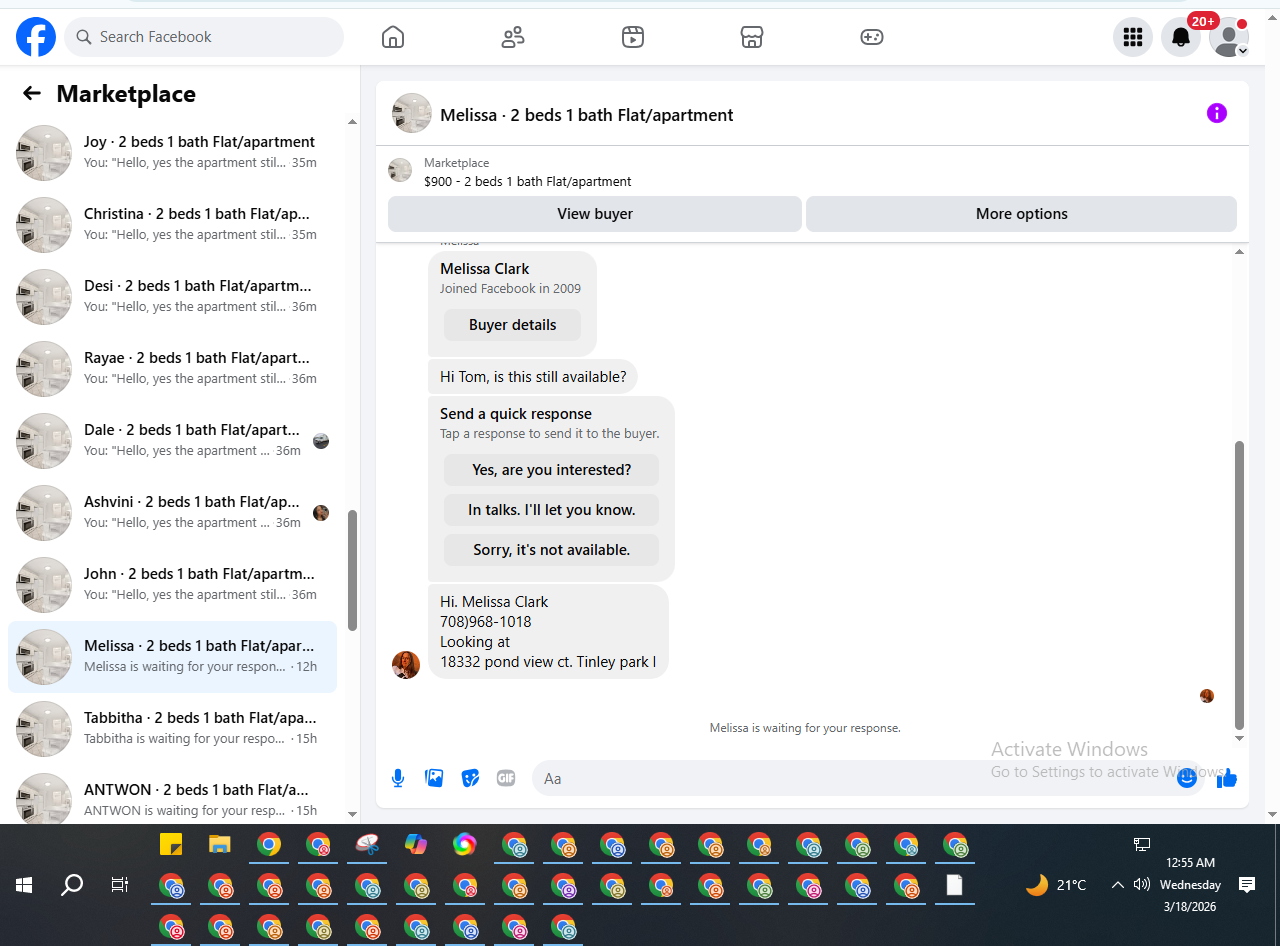This screenshot has width=1280, height=946.
Task: Open the taskbar clock and date
Action: coord(1191,884)
